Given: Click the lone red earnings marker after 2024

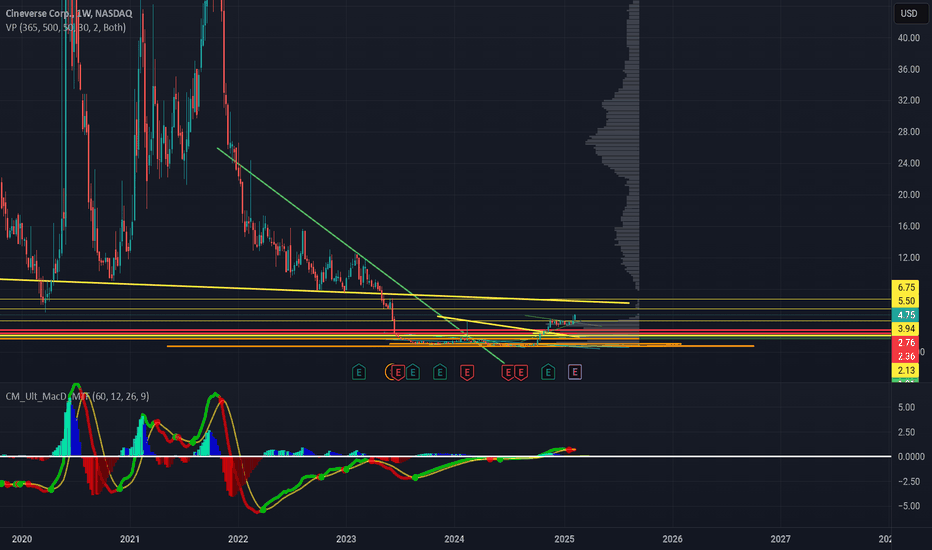Looking at the screenshot, I should tap(467, 372).
